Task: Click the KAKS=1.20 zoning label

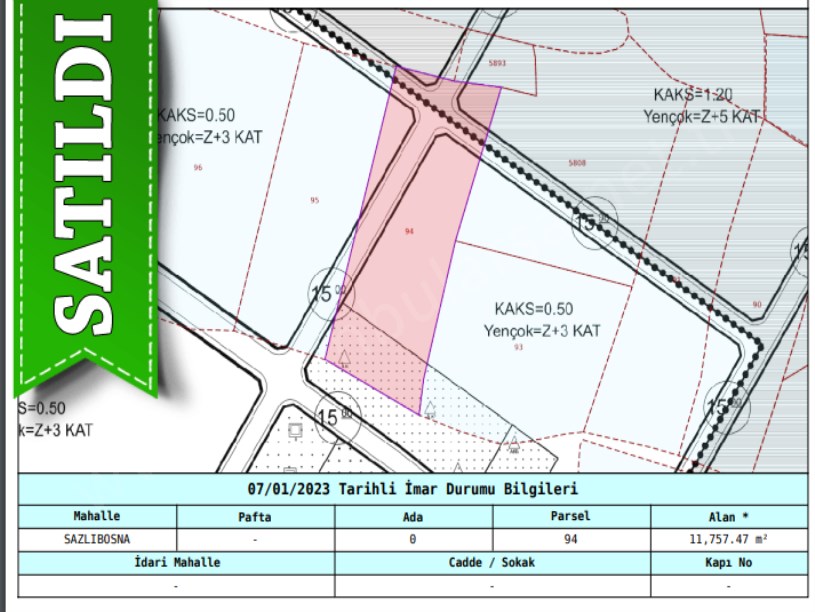Action: tap(693, 95)
